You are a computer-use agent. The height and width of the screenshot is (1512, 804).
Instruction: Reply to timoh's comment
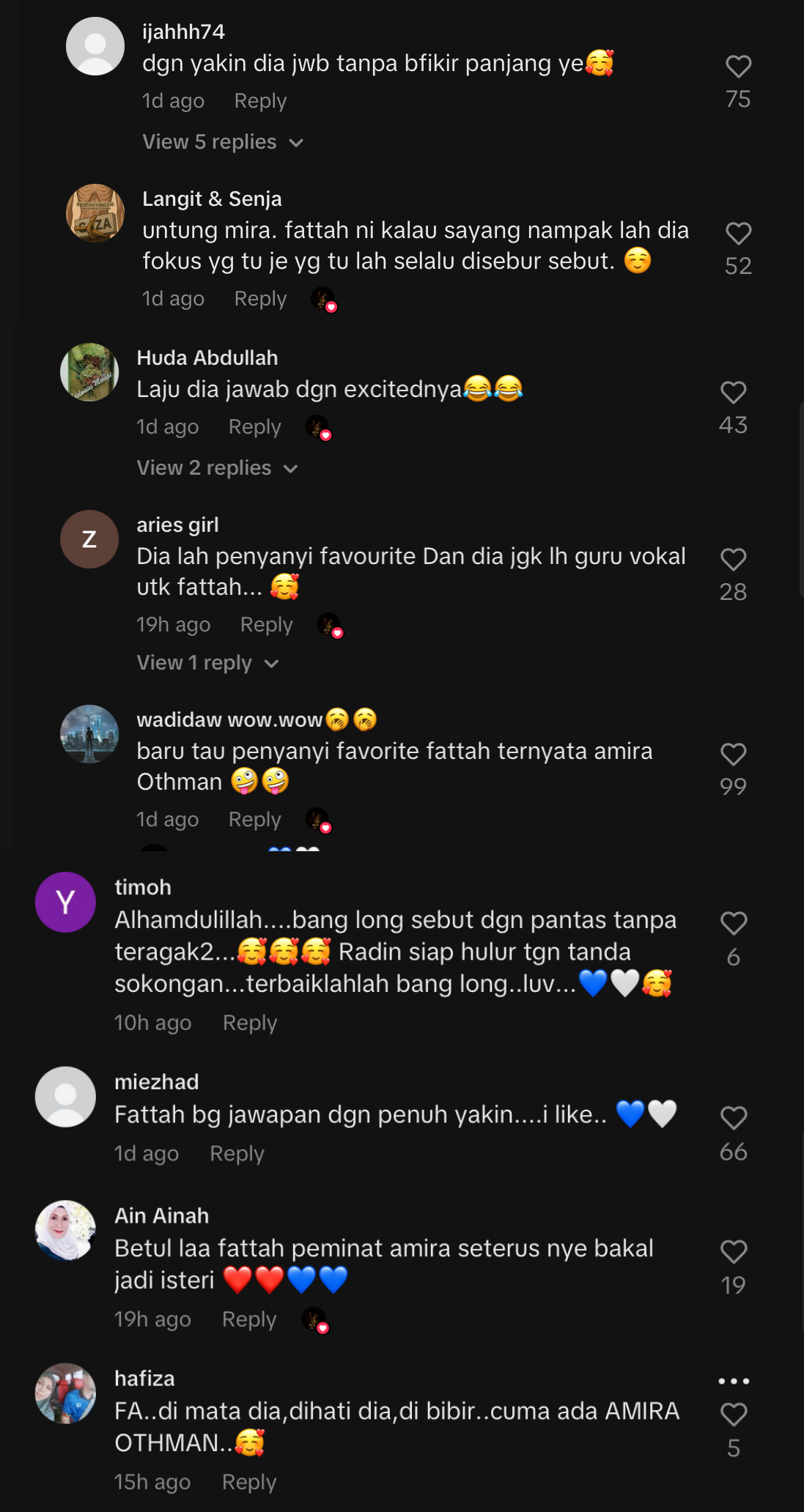pos(250,1023)
